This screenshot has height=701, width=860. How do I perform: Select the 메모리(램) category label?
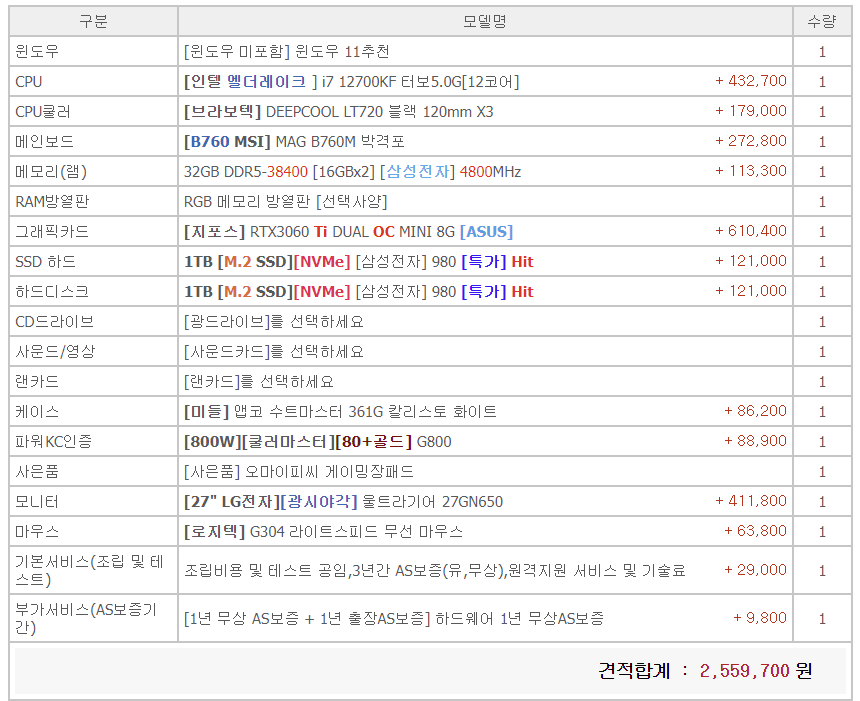point(51,172)
